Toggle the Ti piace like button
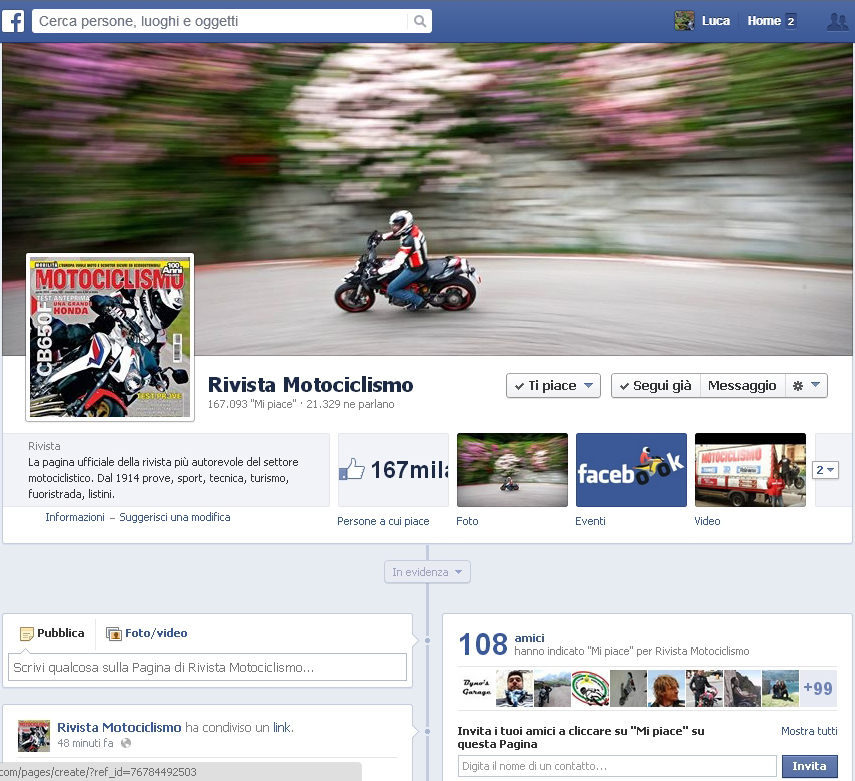The image size is (855, 781). 553,386
